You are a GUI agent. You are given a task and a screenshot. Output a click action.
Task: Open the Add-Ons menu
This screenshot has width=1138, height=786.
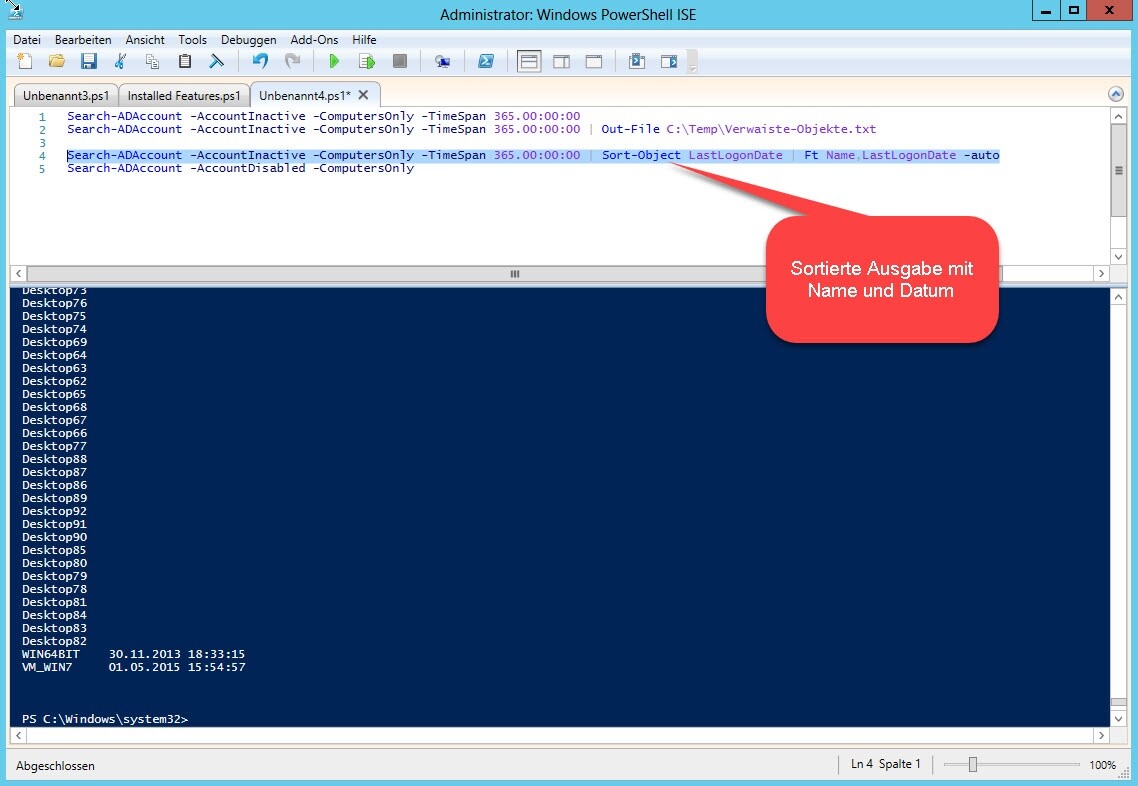pos(315,40)
